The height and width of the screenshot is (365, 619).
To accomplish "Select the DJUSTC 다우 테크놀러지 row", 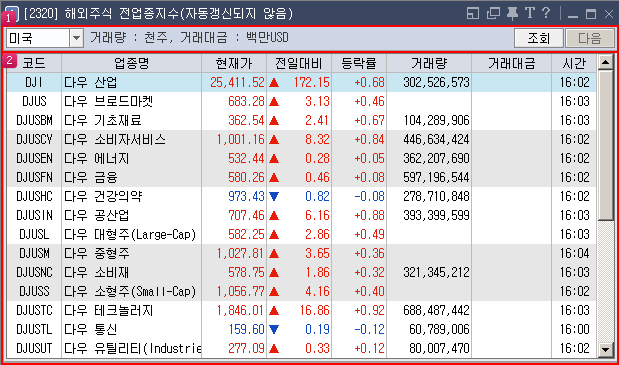I will coord(301,311).
